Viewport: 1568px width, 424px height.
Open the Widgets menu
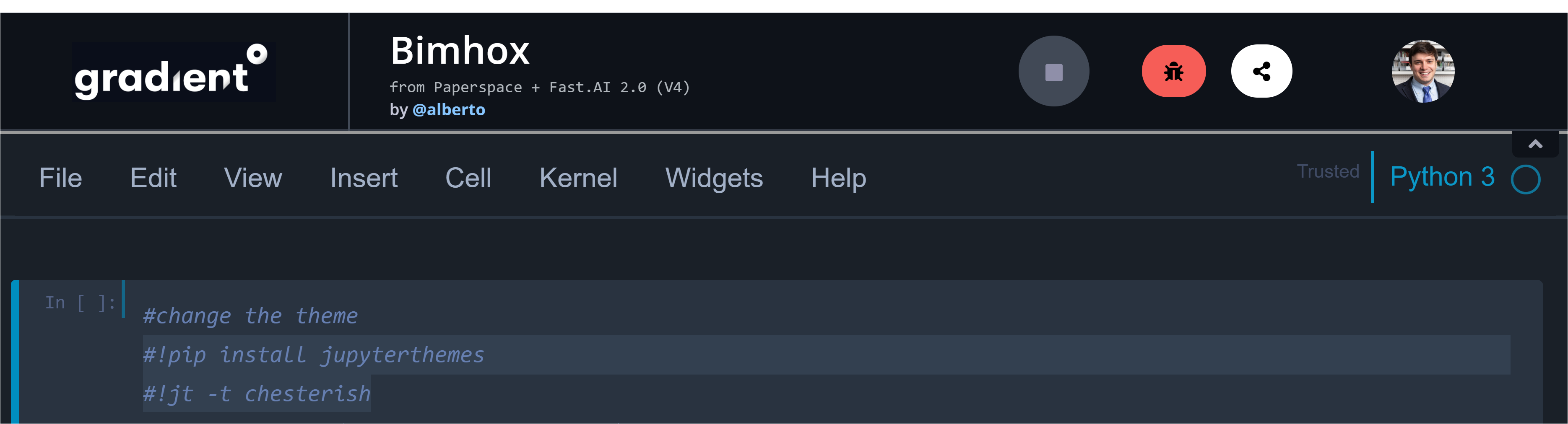[713, 178]
